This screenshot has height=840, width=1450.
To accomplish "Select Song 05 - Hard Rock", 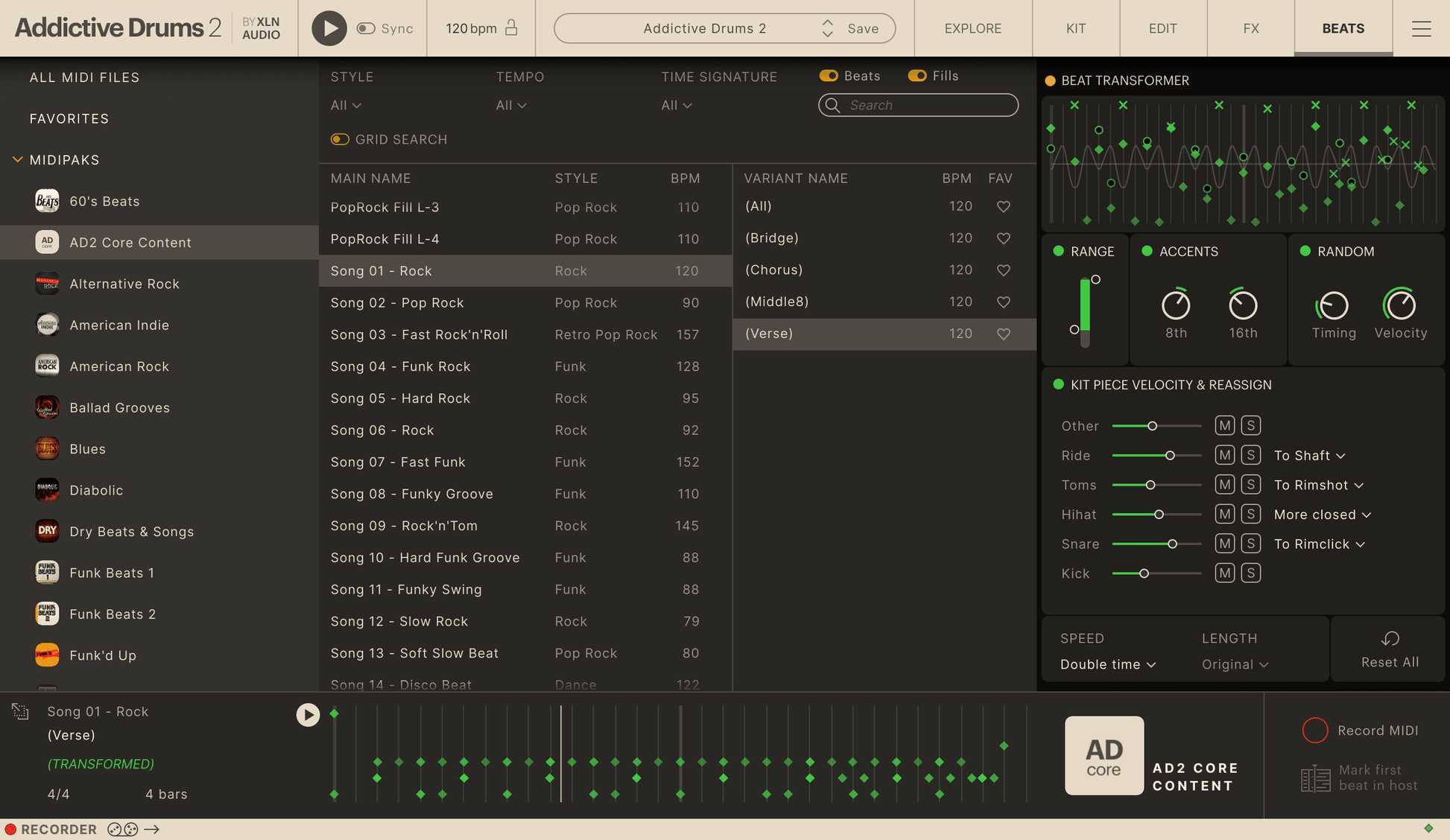I will pos(400,398).
